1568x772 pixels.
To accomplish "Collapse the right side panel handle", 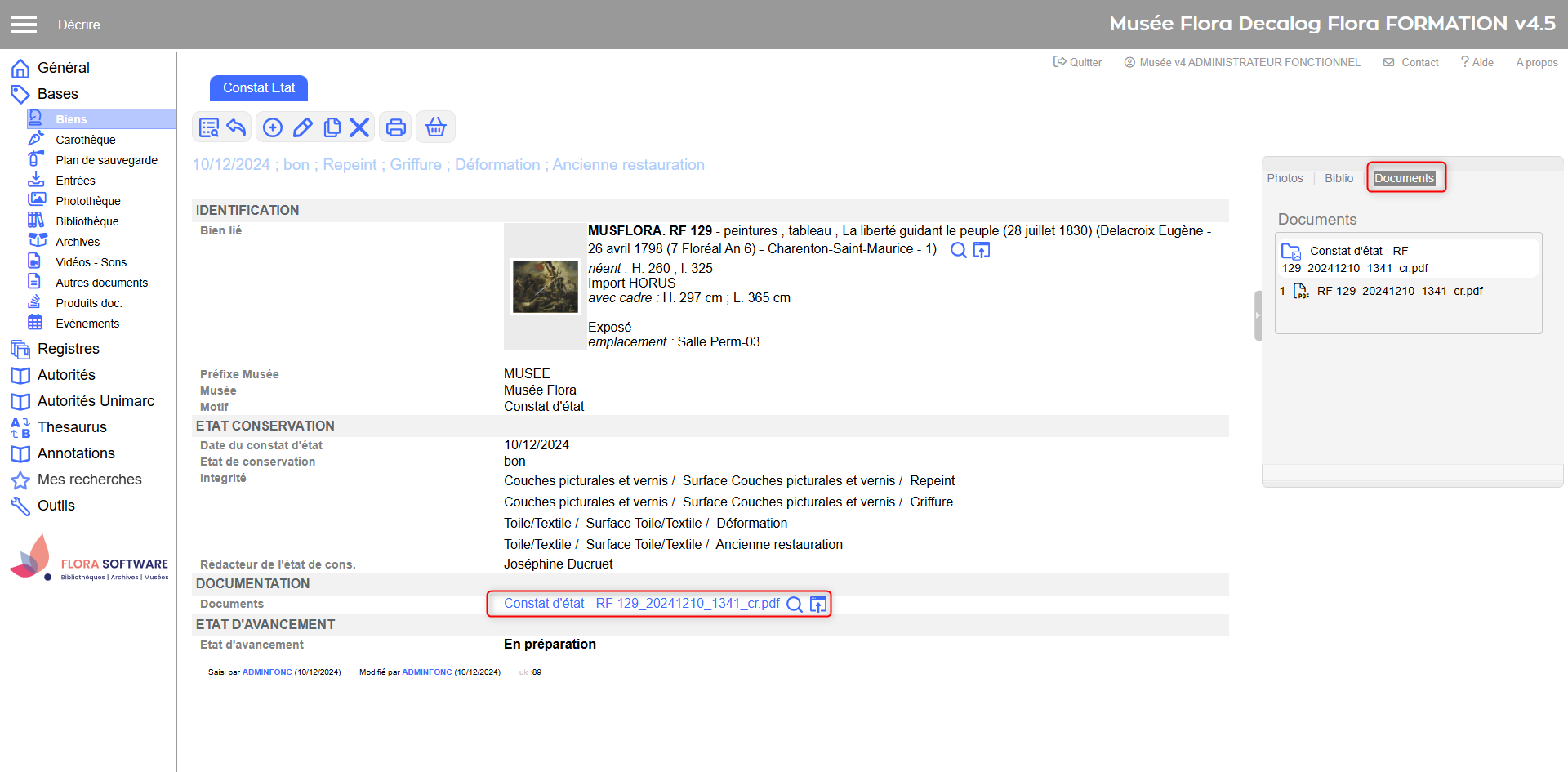I will (1258, 315).
